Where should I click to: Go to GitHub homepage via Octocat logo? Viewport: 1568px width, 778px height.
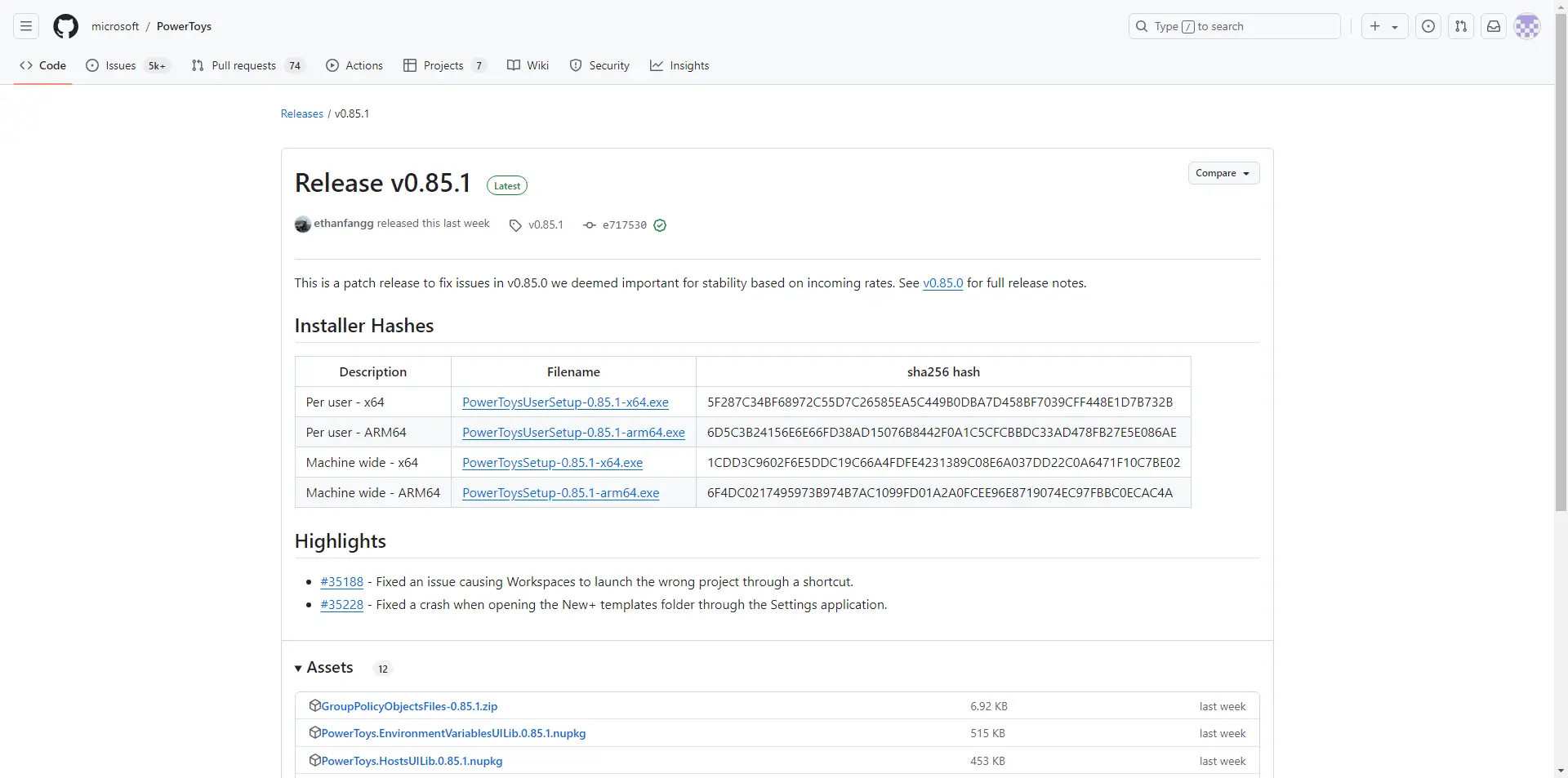[65, 26]
